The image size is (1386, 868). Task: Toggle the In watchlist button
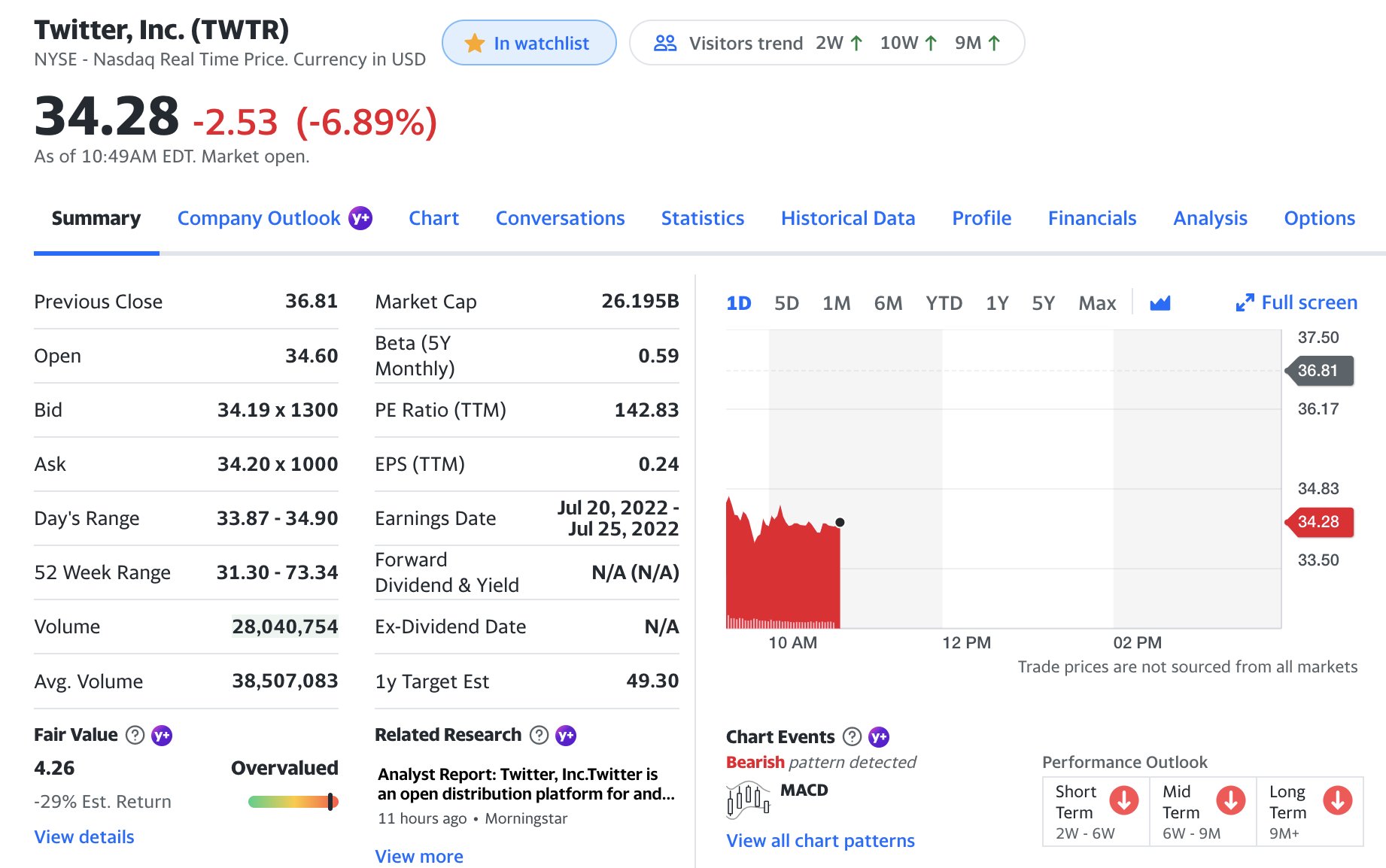[x=529, y=43]
